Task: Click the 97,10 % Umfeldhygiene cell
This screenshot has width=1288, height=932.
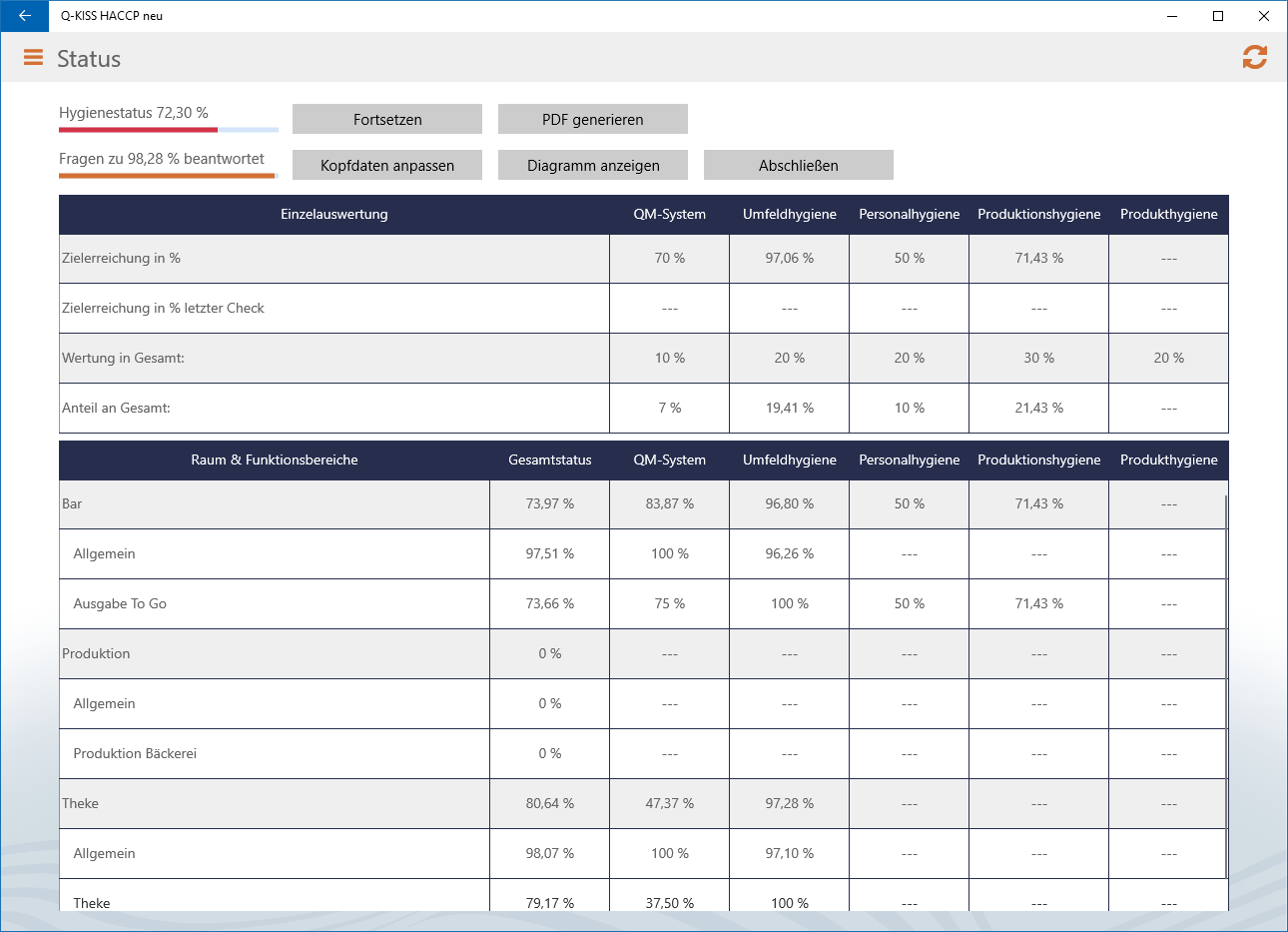Action: click(x=790, y=853)
